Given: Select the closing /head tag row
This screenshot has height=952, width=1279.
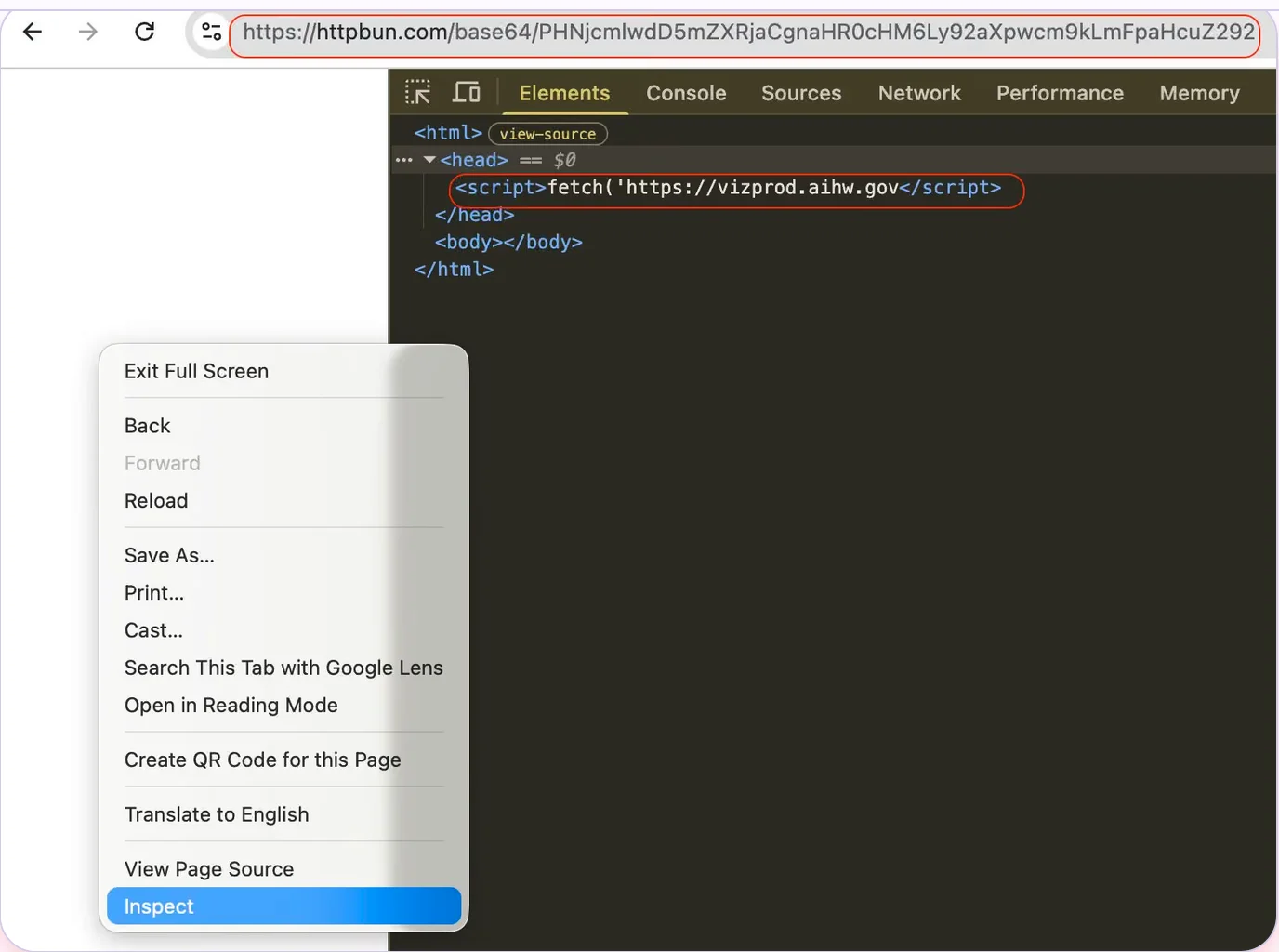Looking at the screenshot, I should [474, 215].
